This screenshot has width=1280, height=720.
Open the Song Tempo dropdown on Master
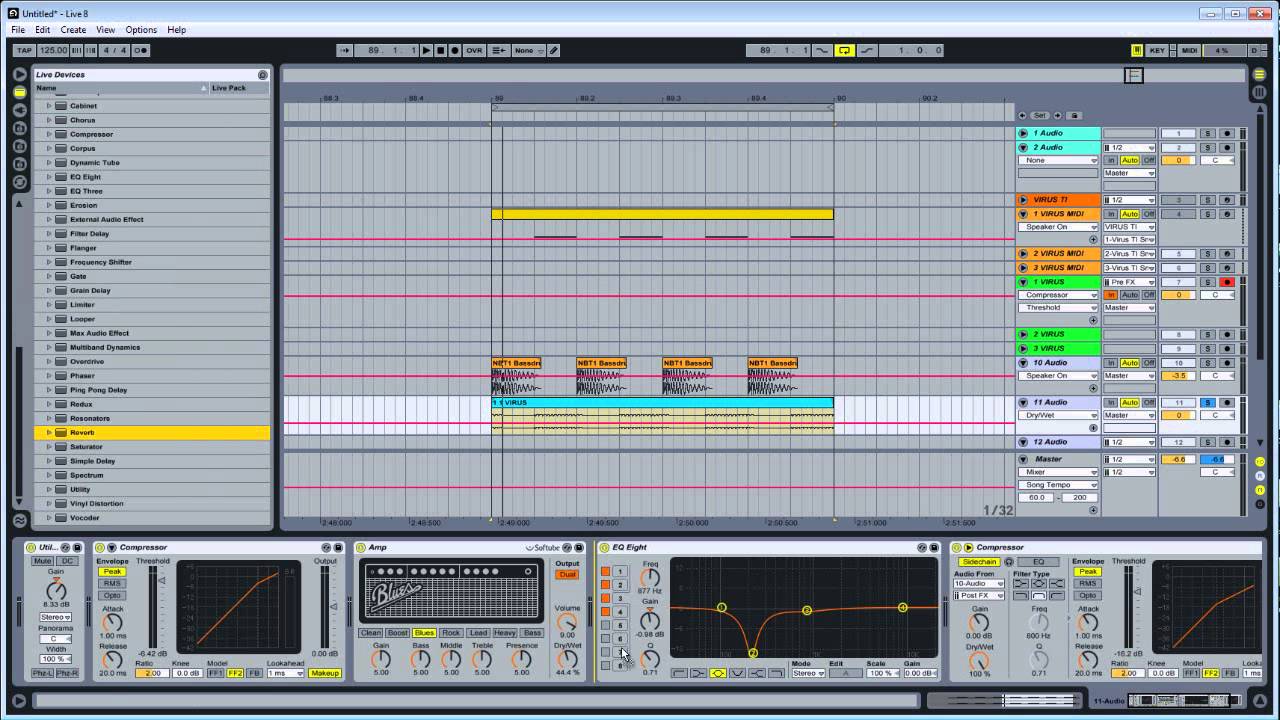1058,485
